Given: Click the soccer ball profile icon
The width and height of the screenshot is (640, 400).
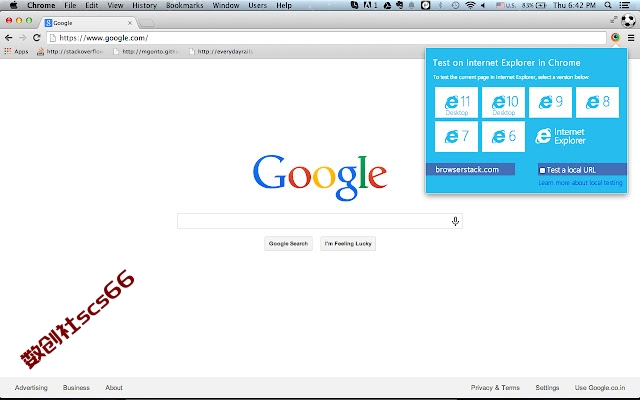Looking at the screenshot, I should click(628, 20).
